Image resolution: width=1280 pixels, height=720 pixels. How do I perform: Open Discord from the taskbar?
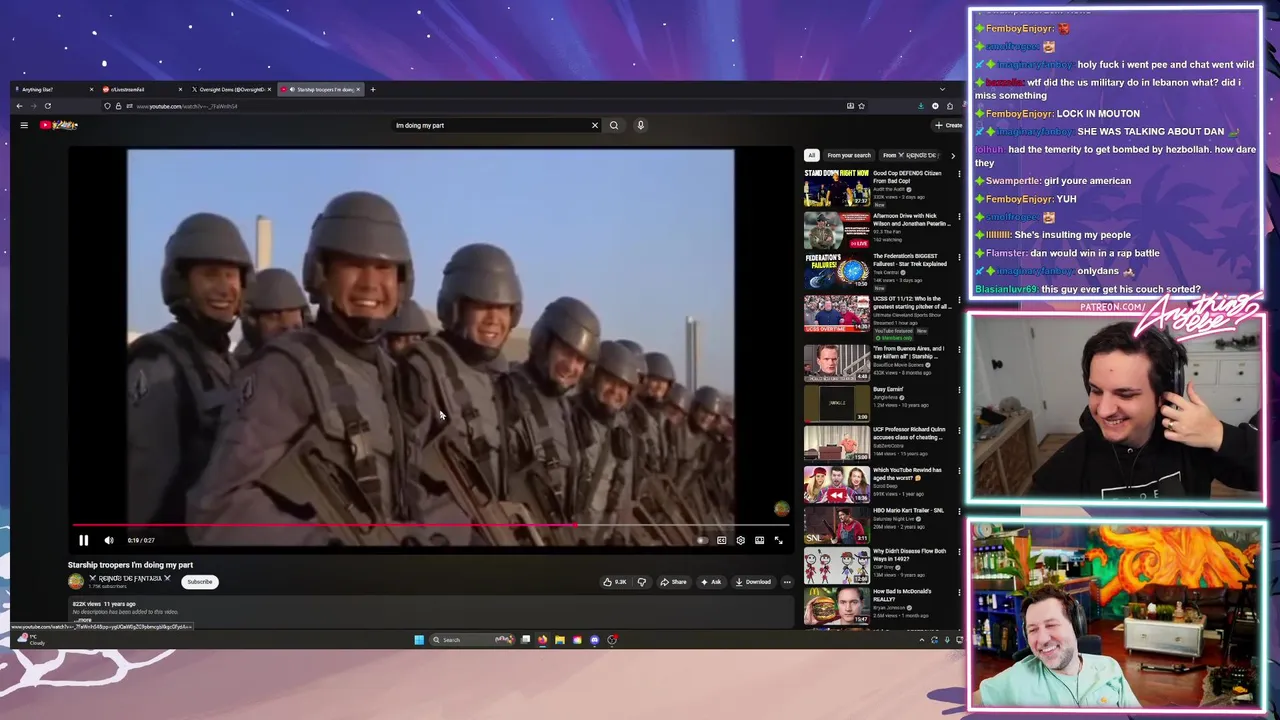tap(595, 640)
